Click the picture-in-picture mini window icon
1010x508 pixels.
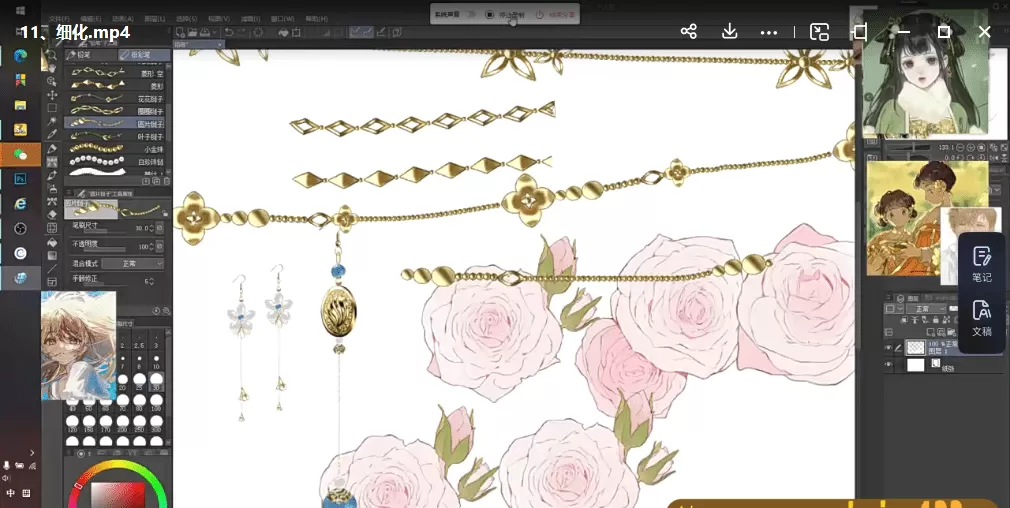click(819, 32)
